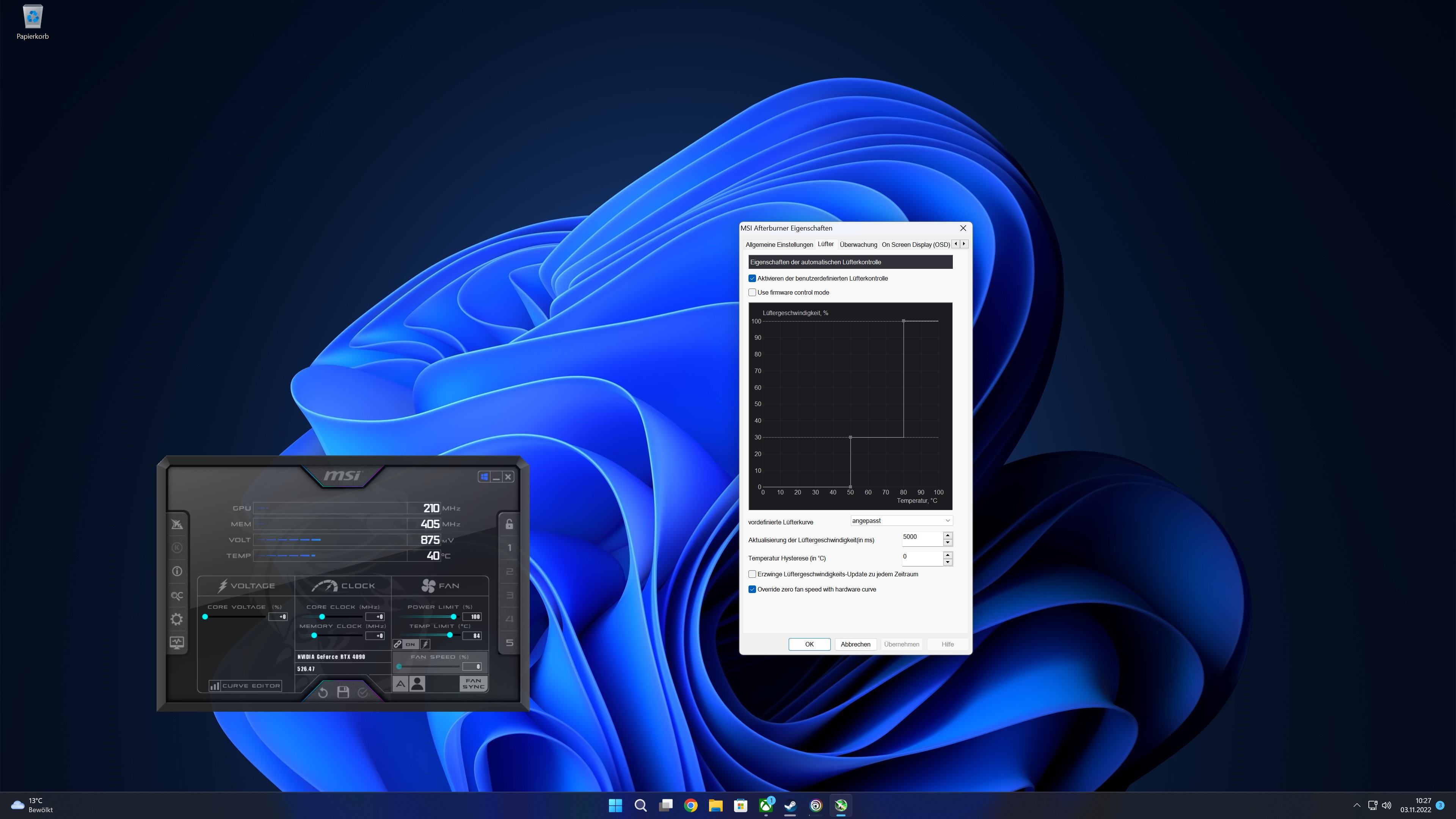Open the Curve Editor button
The image size is (1456, 819).
(245, 686)
